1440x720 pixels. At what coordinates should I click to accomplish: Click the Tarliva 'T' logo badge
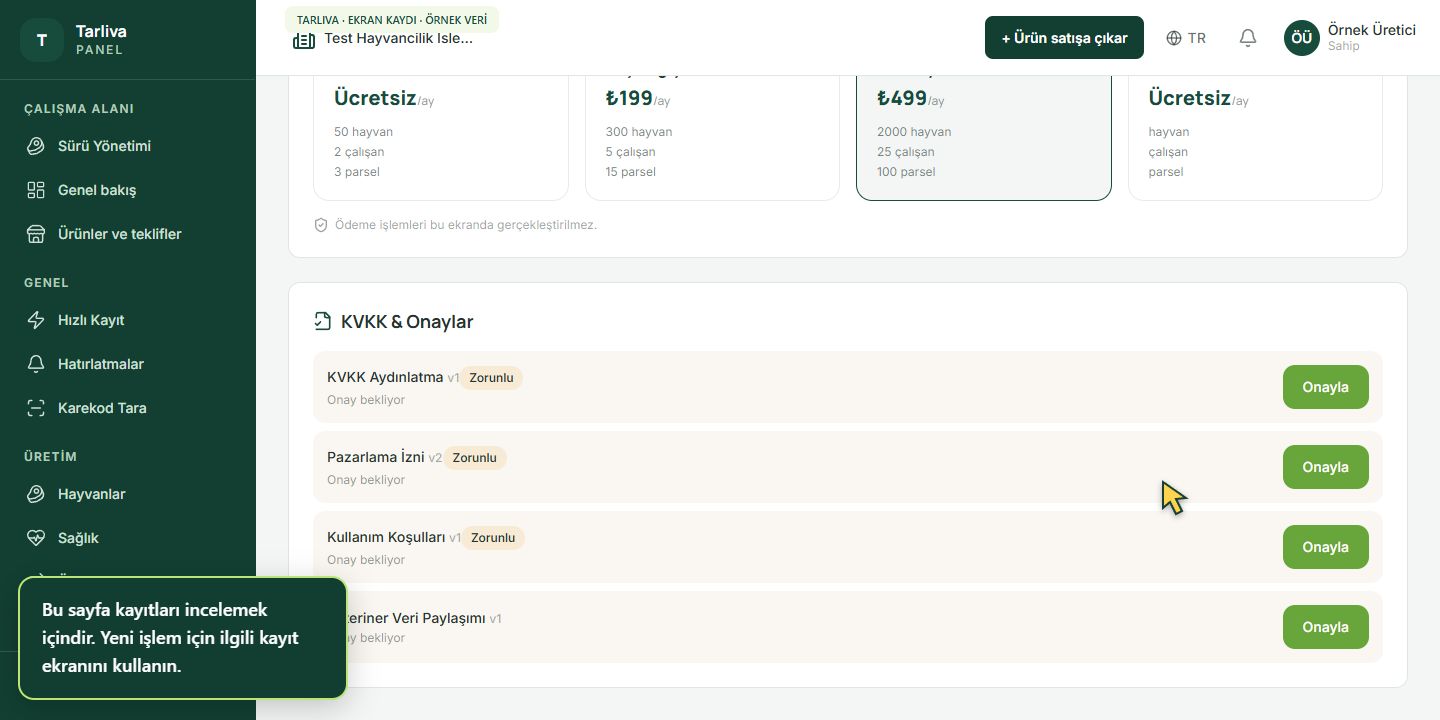[x=42, y=40]
